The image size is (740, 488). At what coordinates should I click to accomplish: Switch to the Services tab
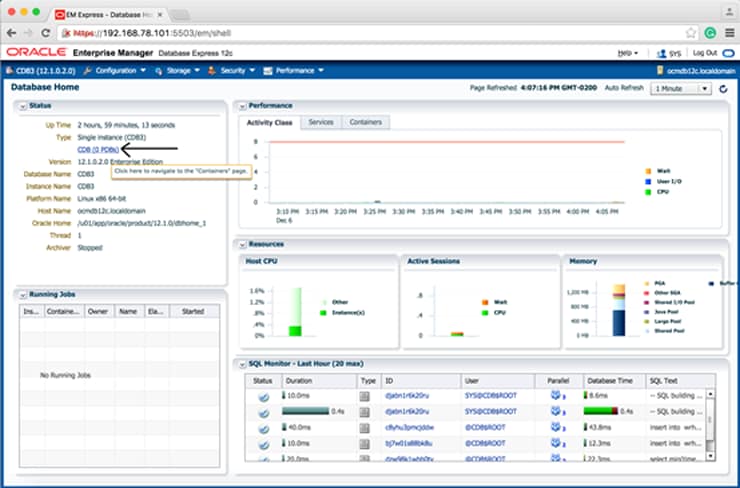[321, 122]
